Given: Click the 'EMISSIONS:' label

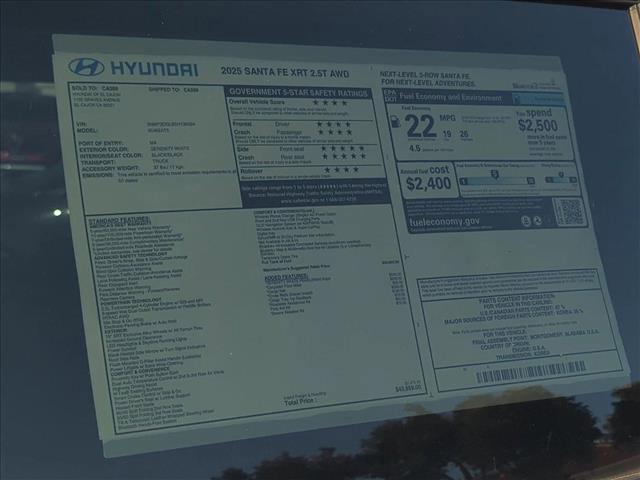Looking at the screenshot, I should (98, 175).
